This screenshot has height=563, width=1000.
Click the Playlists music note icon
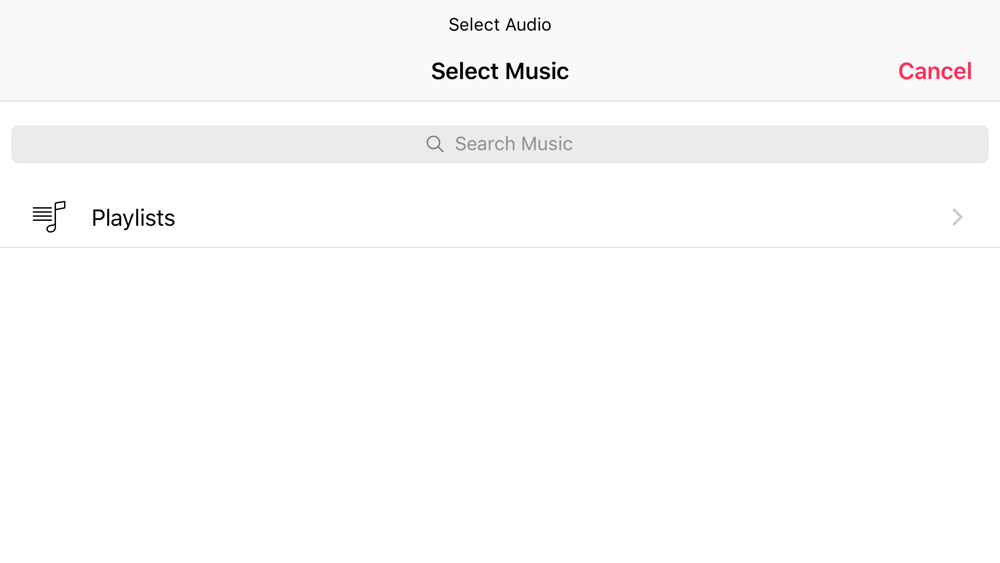49,217
